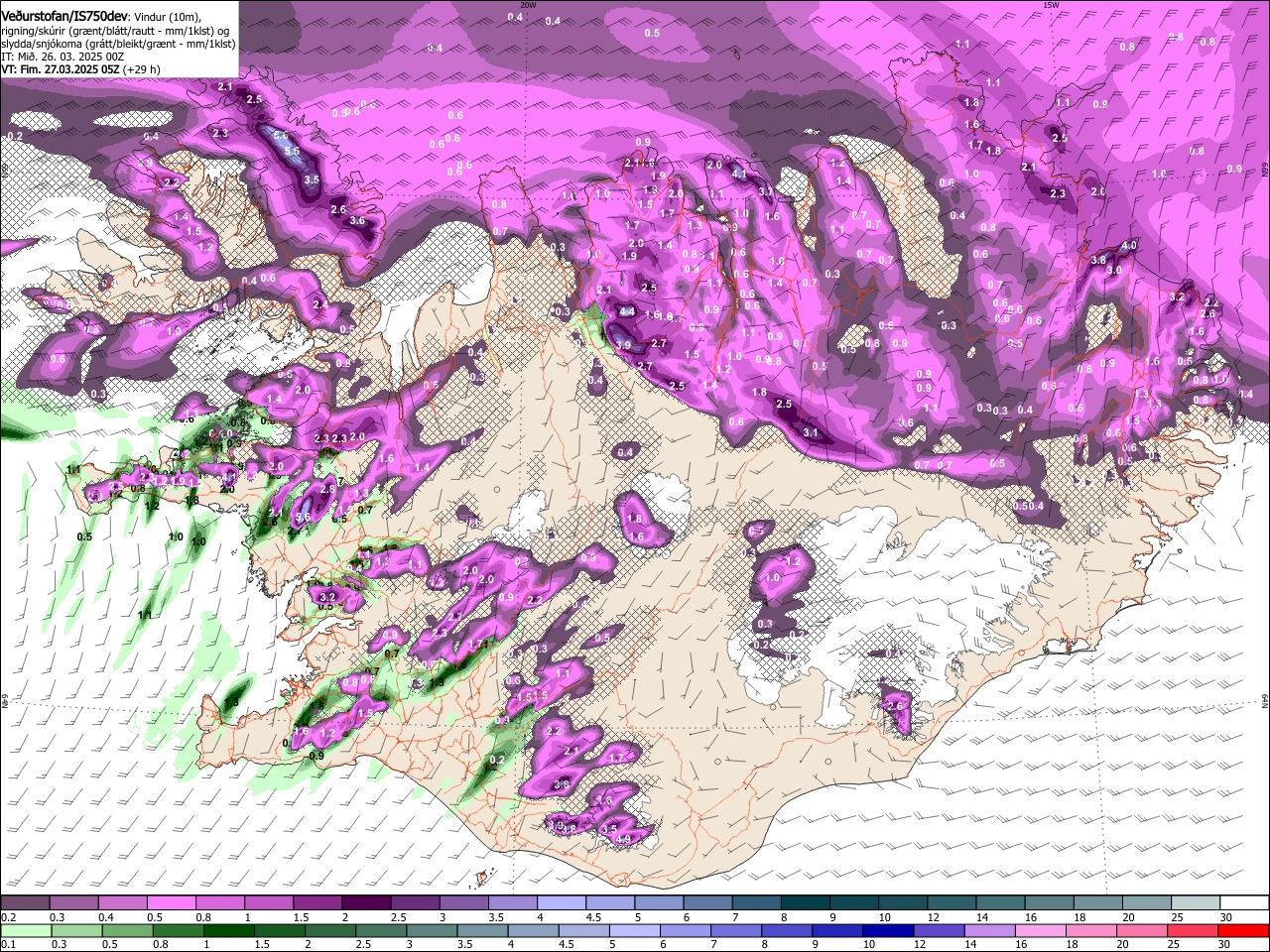Click the '4.9' precipitation value on south coast
The height and width of the screenshot is (952, 1270).
point(624,840)
